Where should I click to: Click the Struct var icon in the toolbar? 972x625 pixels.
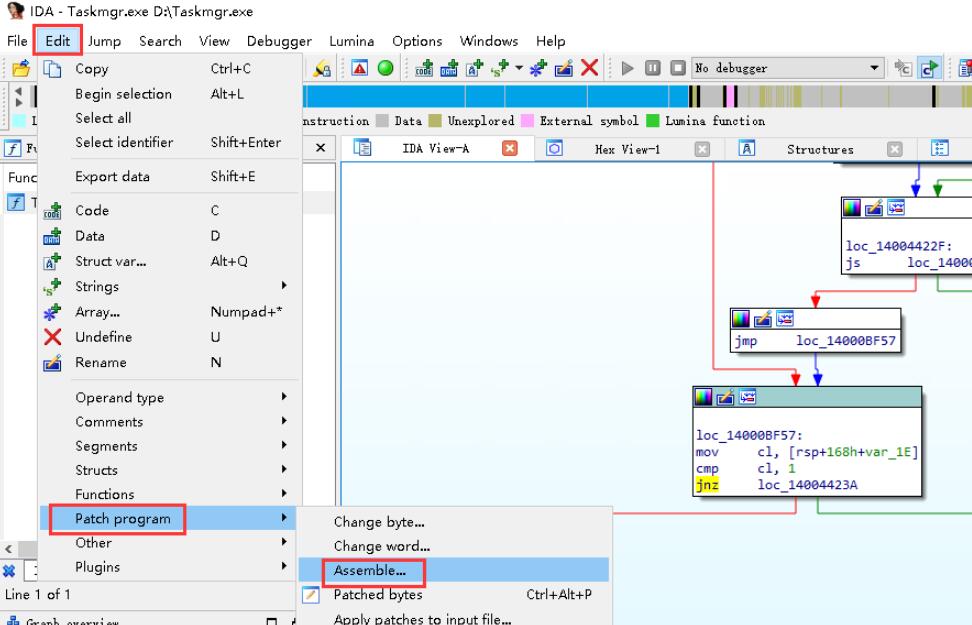(474, 68)
